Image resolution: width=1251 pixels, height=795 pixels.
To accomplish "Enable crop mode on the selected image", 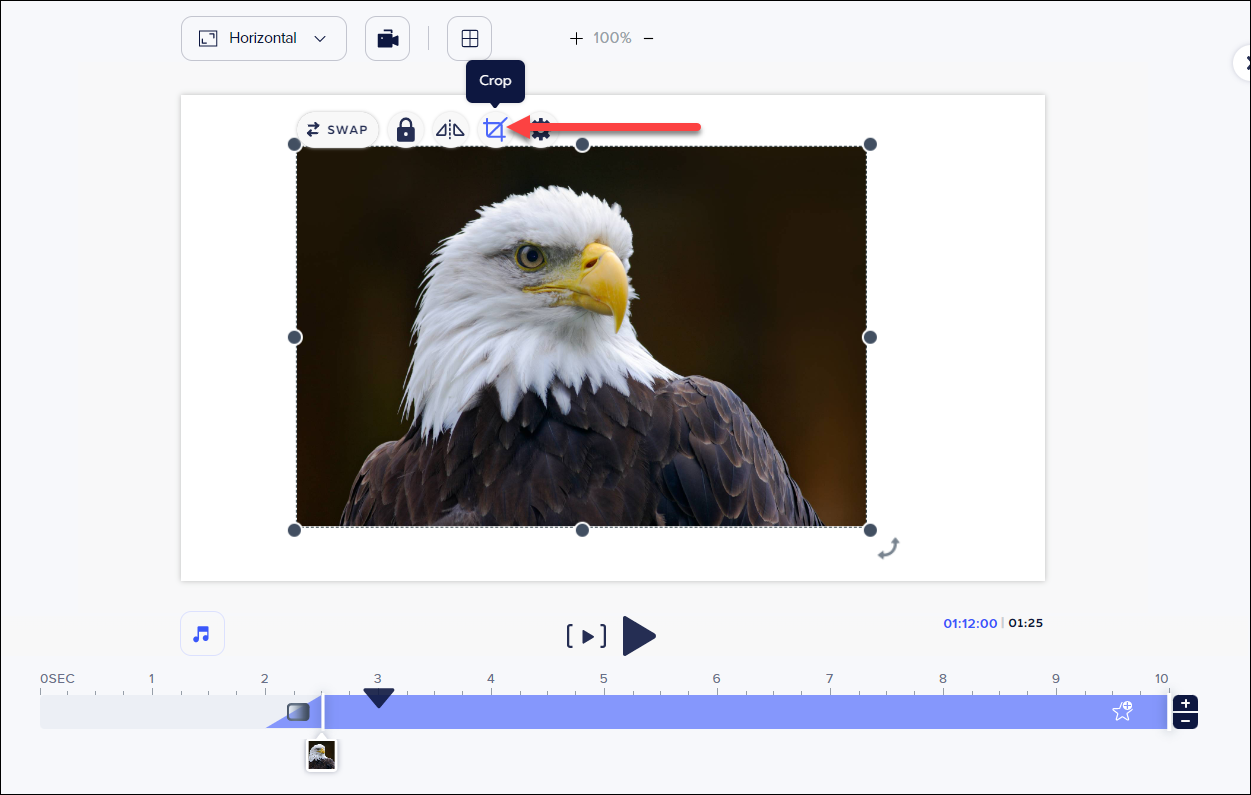I will [496, 129].
